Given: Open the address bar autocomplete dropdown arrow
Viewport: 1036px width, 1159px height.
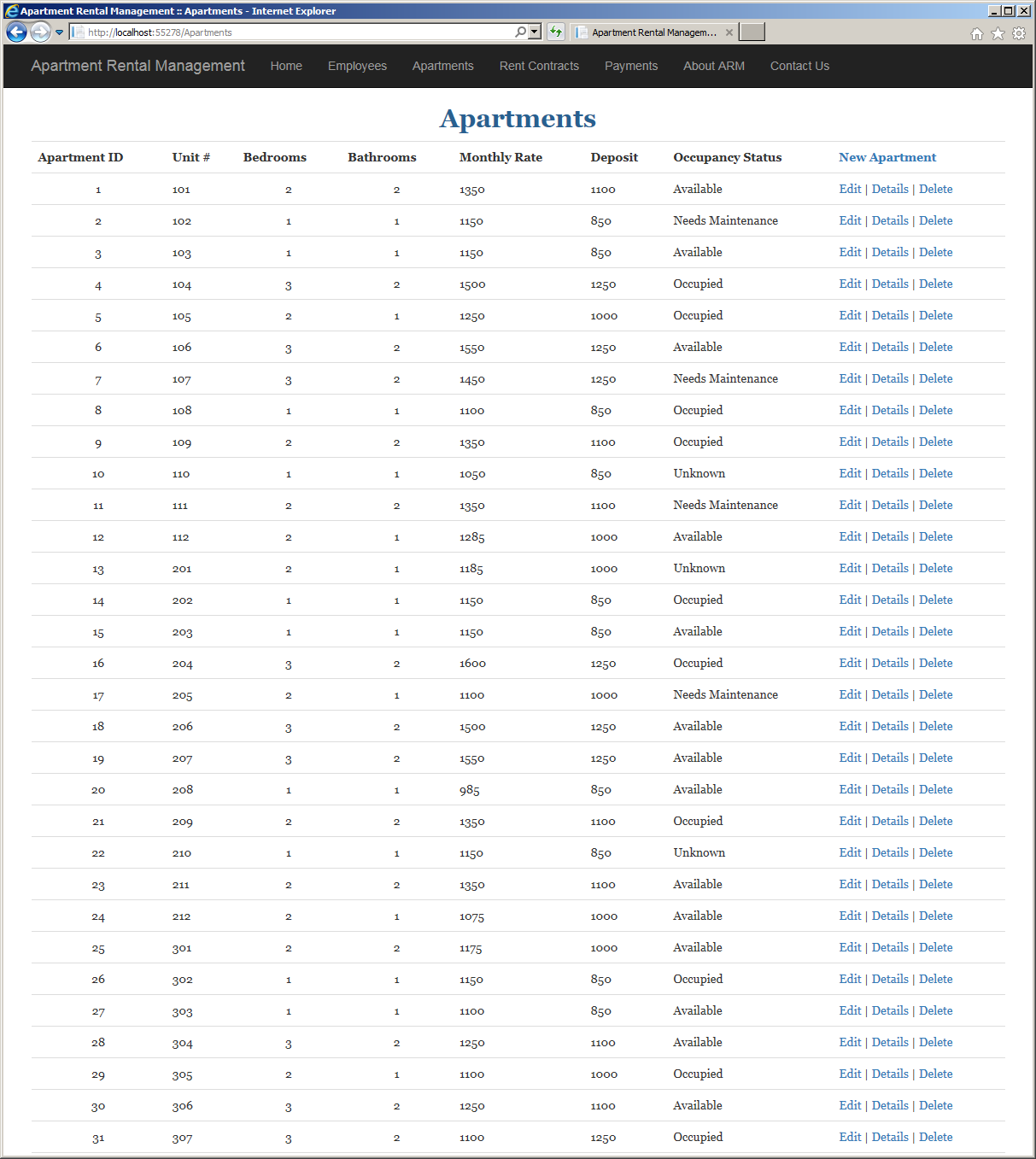Looking at the screenshot, I should pos(535,32).
